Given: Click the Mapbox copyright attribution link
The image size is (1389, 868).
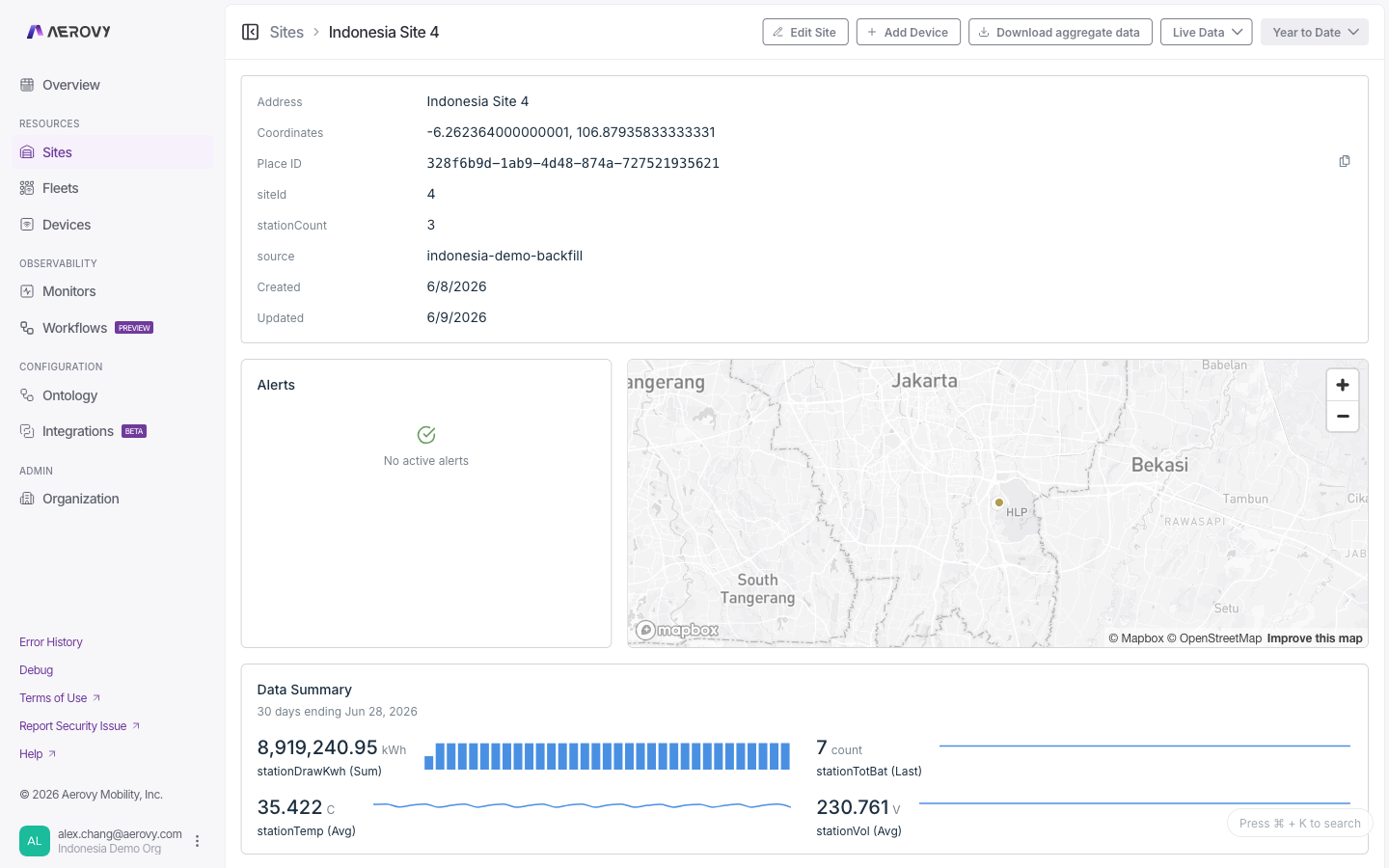Looking at the screenshot, I should click(x=1136, y=638).
